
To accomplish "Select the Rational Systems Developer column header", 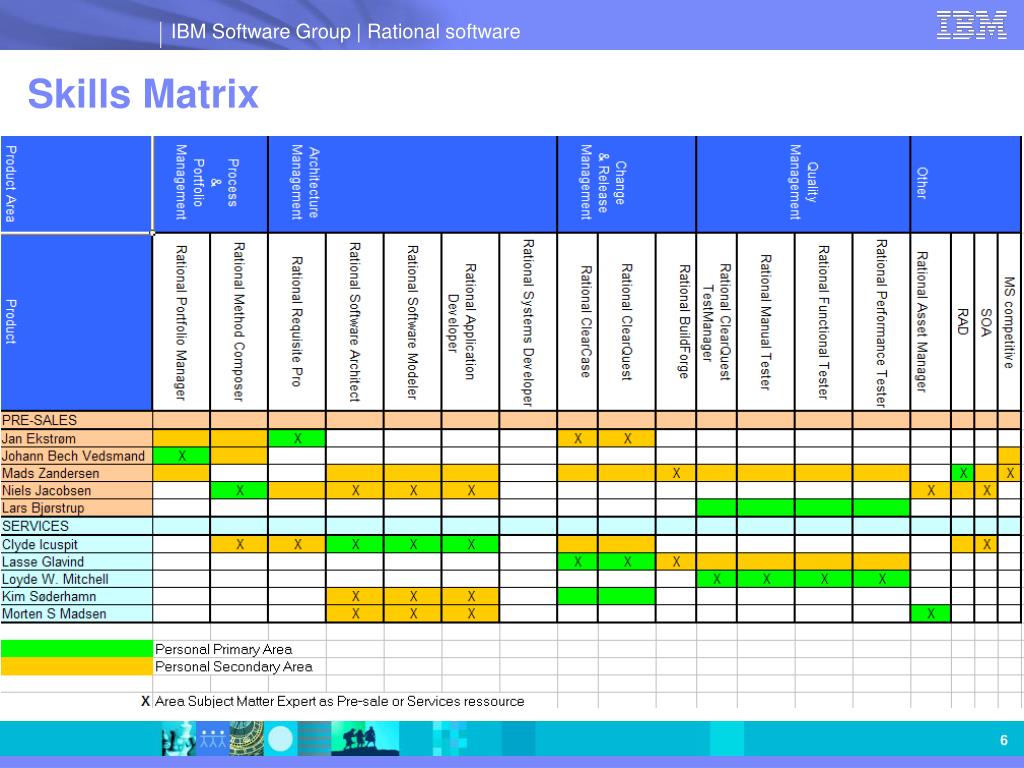I will pyautogui.click(x=528, y=322).
